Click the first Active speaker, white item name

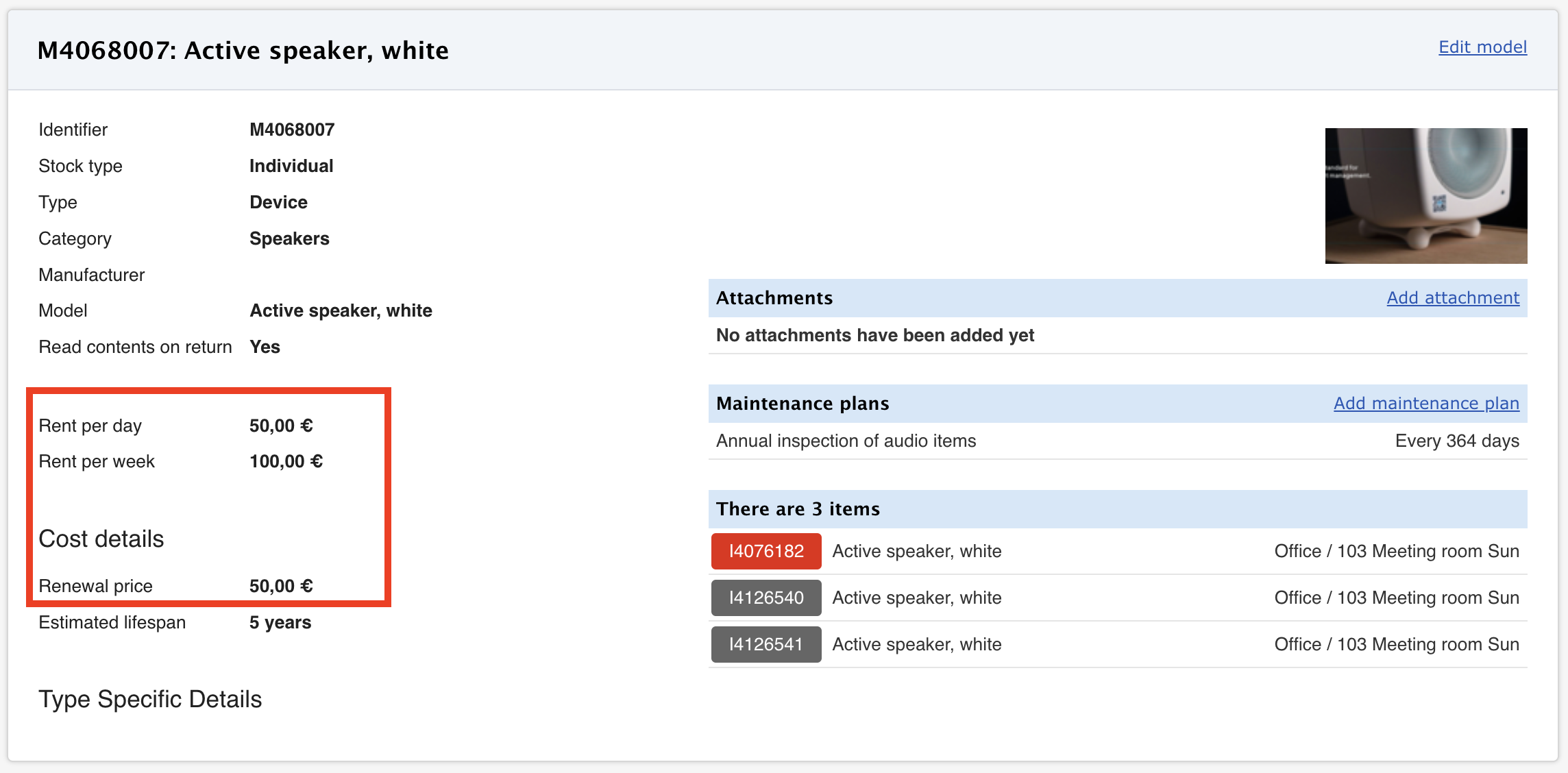click(x=916, y=552)
